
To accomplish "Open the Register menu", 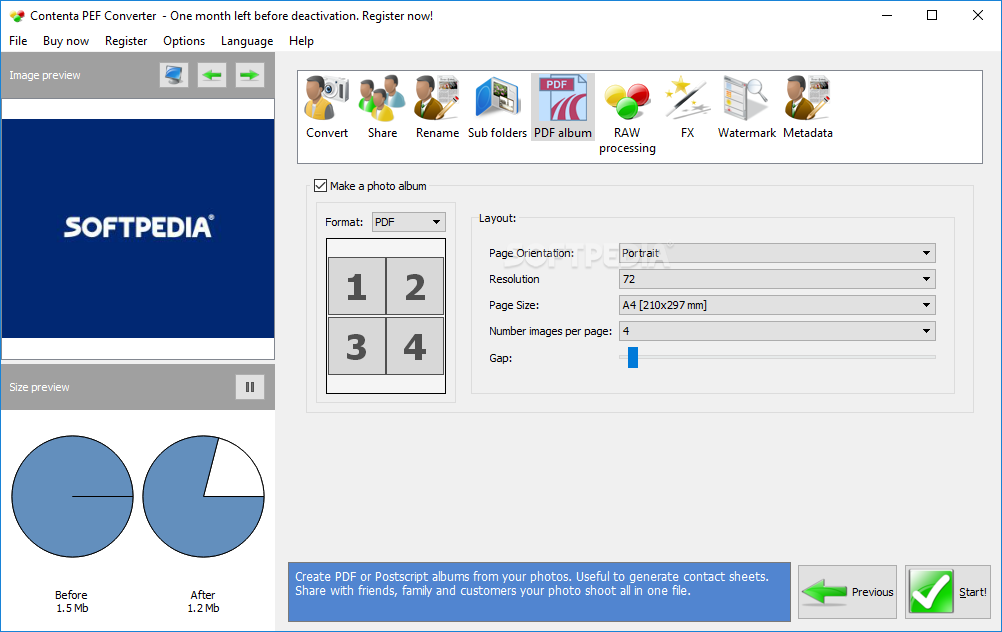I will pyautogui.click(x=126, y=41).
